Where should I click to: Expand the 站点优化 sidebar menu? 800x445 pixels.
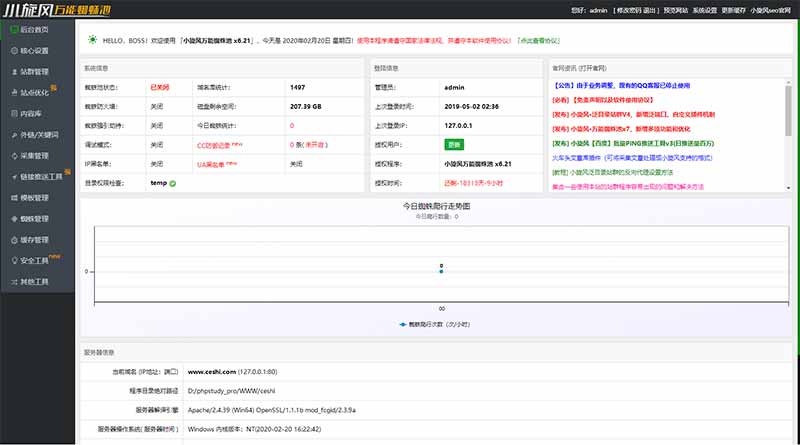point(35,93)
